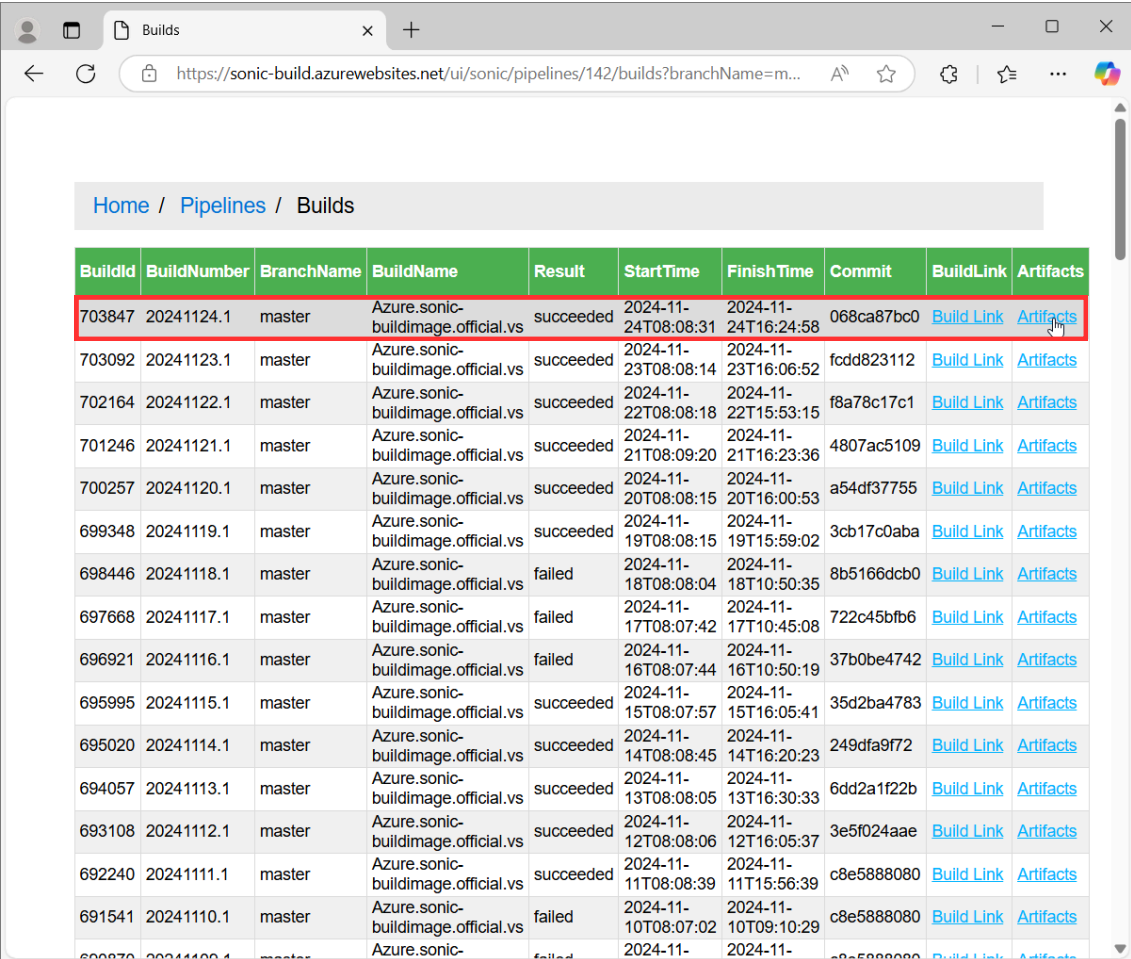Add this page to favorites star
The image size is (1131, 959).
[x=885, y=74]
